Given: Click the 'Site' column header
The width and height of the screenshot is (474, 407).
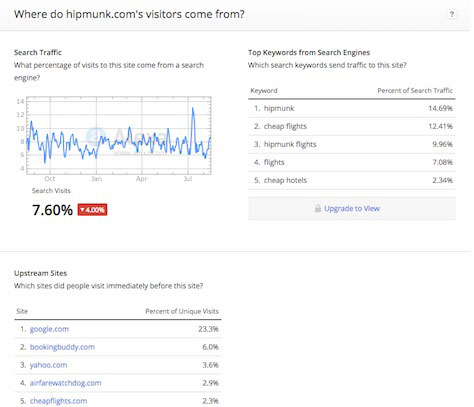Looking at the screenshot, I should point(22,311).
